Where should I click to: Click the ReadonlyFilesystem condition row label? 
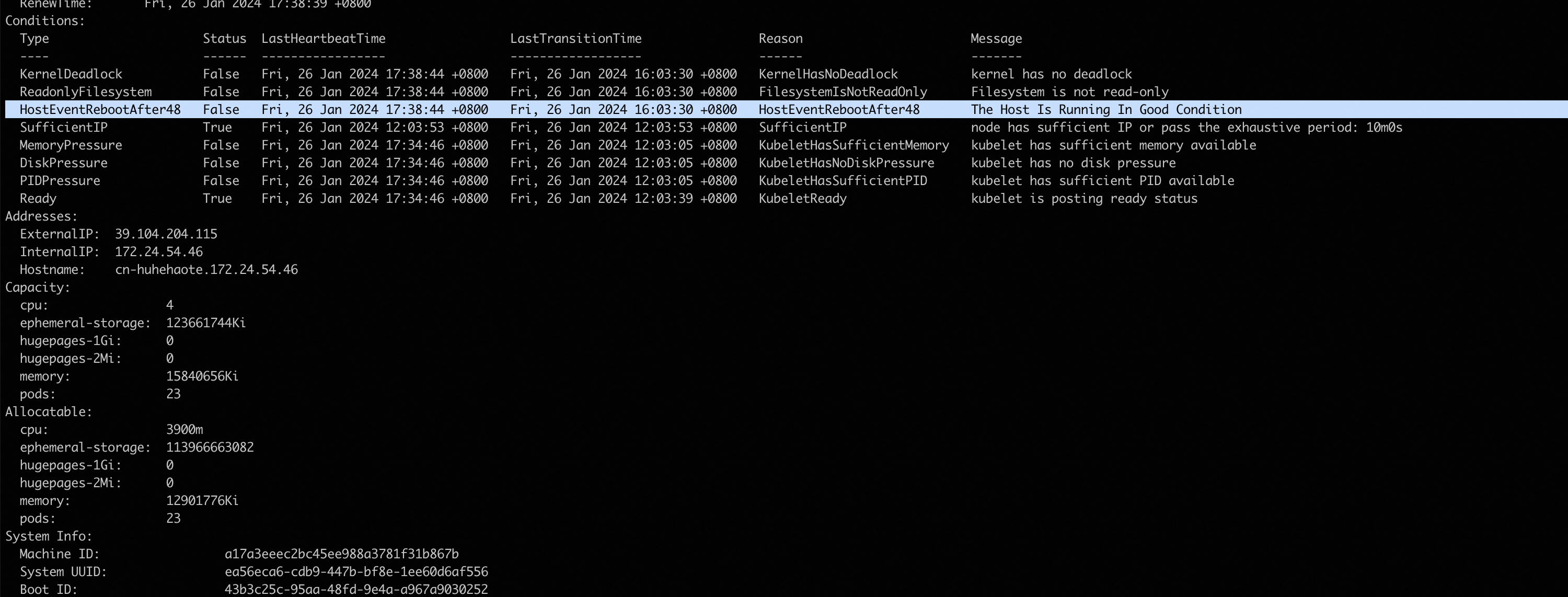(x=85, y=92)
